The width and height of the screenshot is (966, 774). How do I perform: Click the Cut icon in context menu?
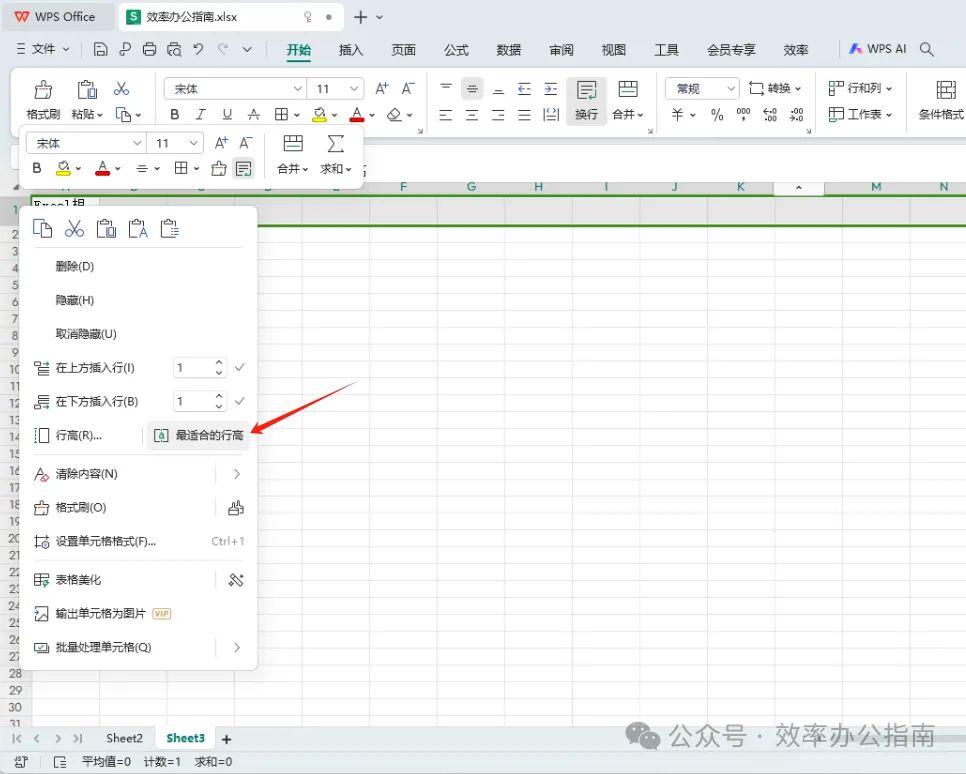click(75, 229)
